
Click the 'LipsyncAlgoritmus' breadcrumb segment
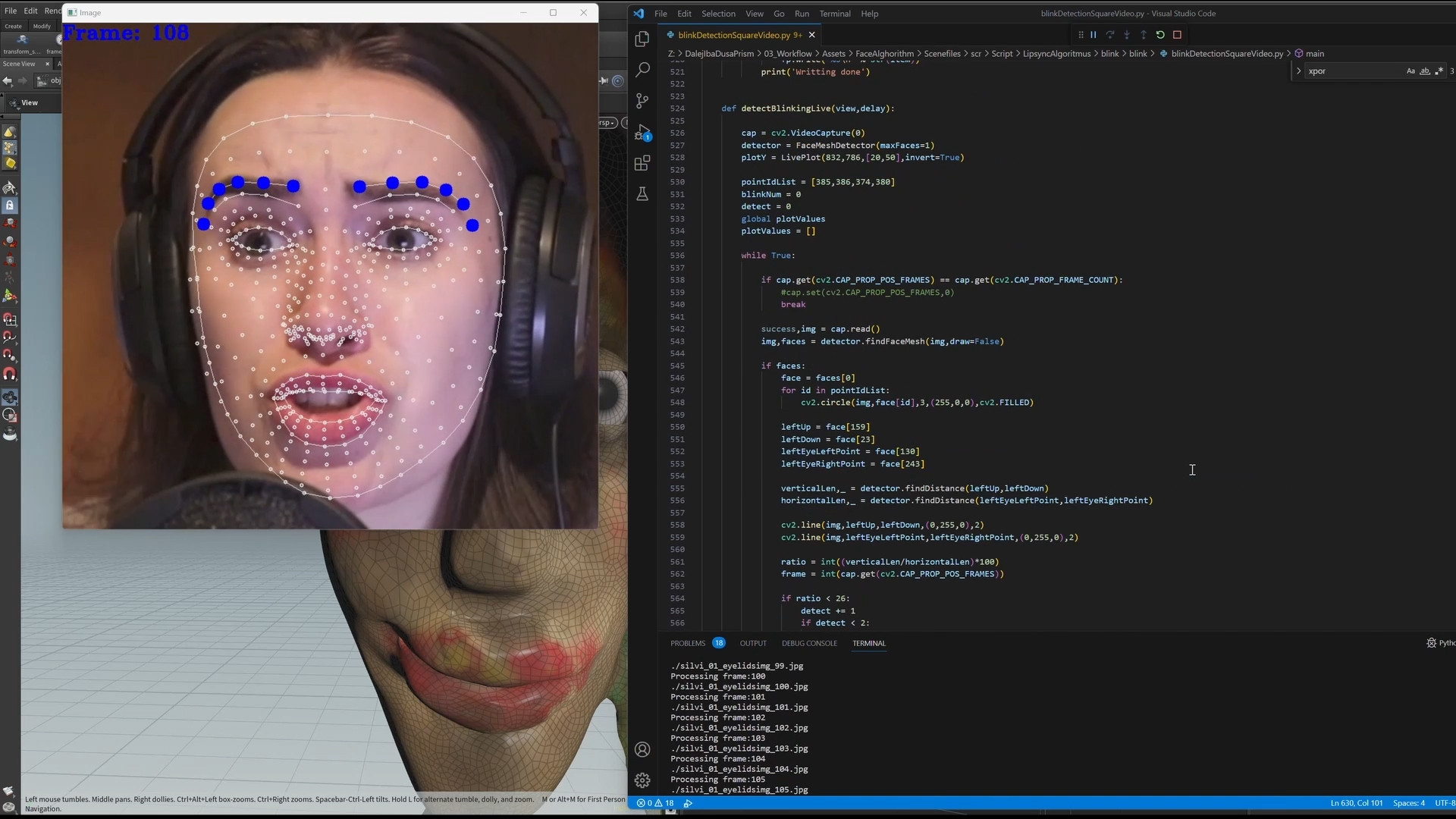[1056, 54]
